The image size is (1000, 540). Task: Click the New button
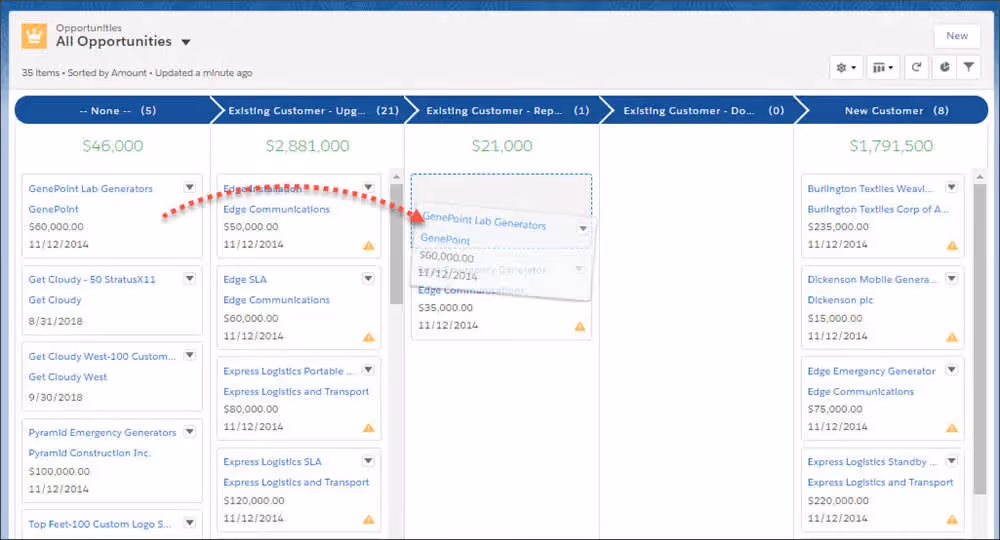[x=957, y=36]
